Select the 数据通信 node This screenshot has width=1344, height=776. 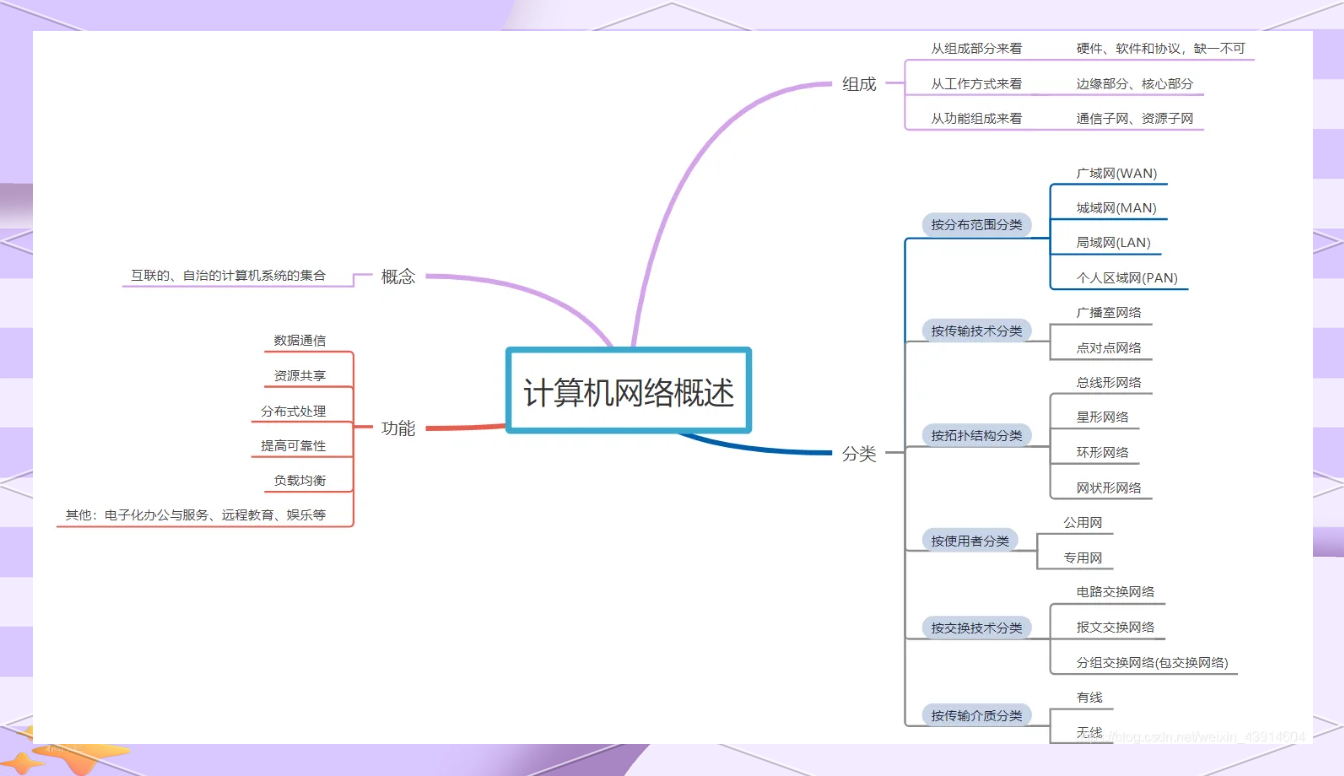point(300,341)
